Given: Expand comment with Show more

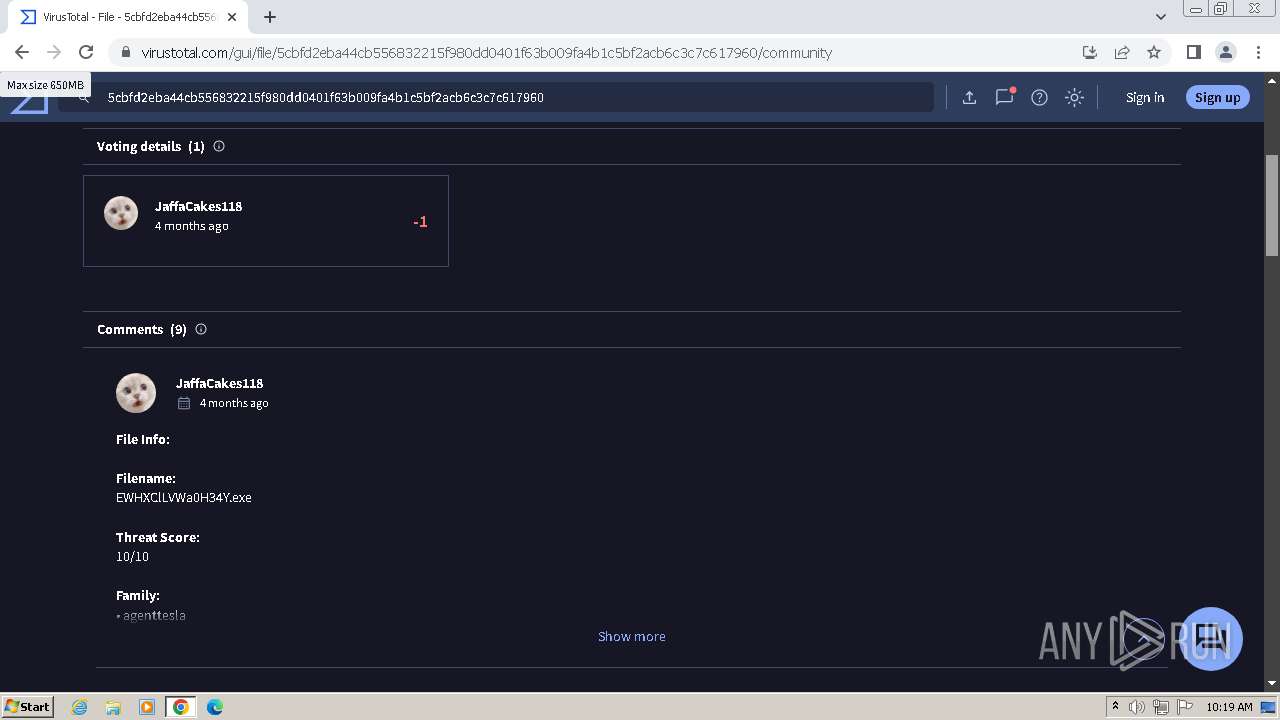Looking at the screenshot, I should coord(631,636).
